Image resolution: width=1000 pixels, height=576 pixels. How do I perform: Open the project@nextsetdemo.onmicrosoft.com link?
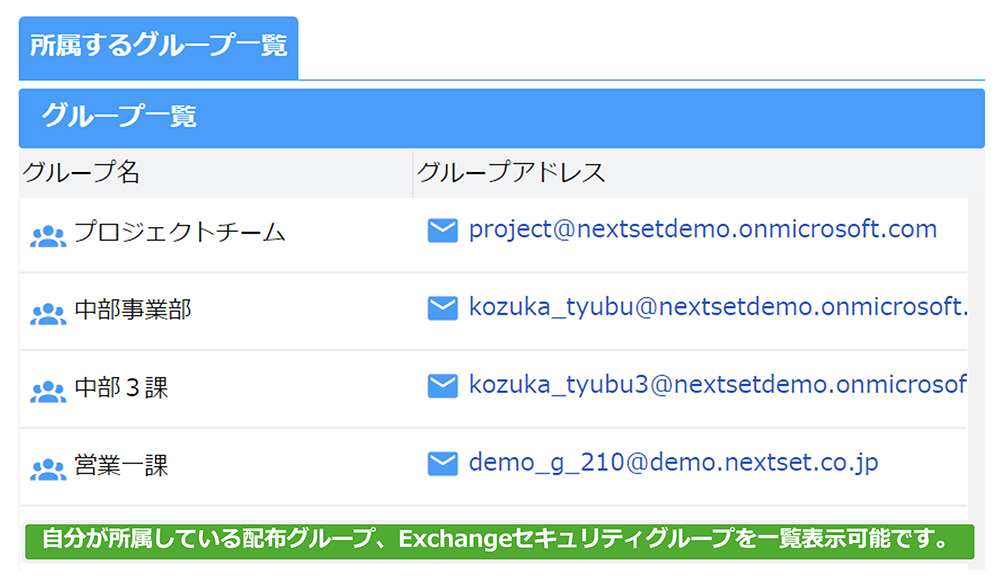pyautogui.click(x=703, y=230)
